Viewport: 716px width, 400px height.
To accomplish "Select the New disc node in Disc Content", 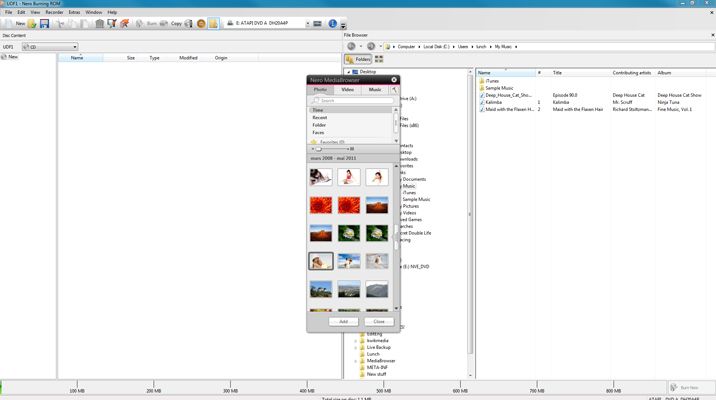I will tap(10, 57).
